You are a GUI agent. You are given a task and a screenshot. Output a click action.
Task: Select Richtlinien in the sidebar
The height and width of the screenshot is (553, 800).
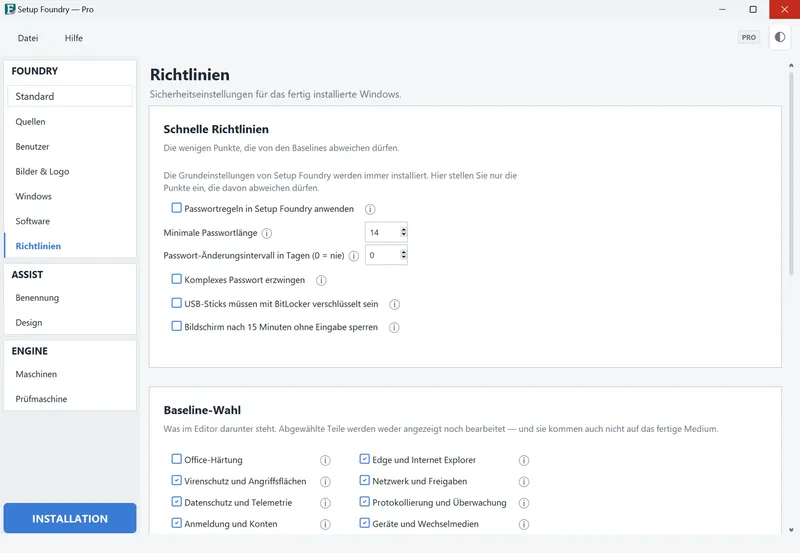tap(70, 246)
